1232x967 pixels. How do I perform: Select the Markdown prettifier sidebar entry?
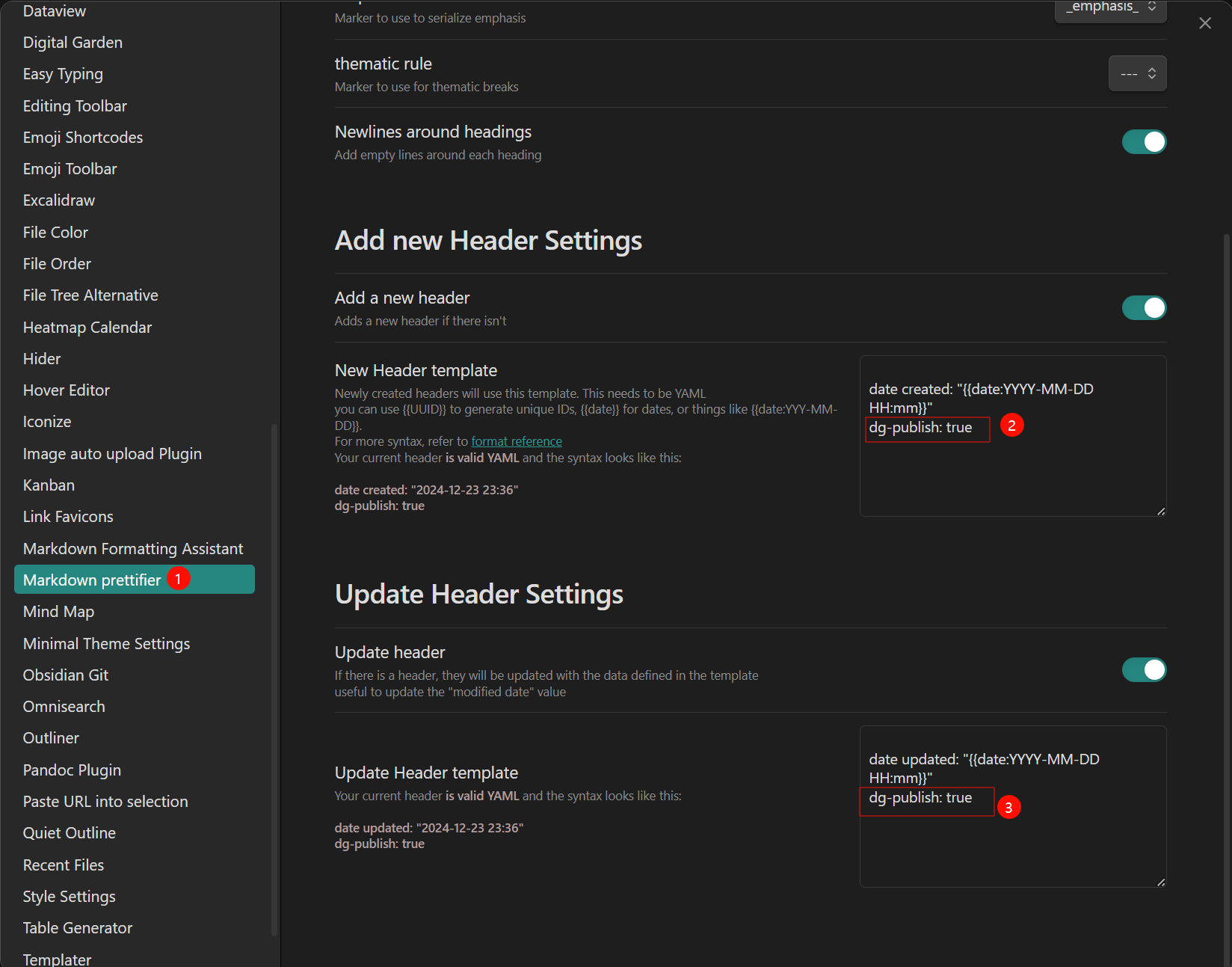click(x=135, y=580)
